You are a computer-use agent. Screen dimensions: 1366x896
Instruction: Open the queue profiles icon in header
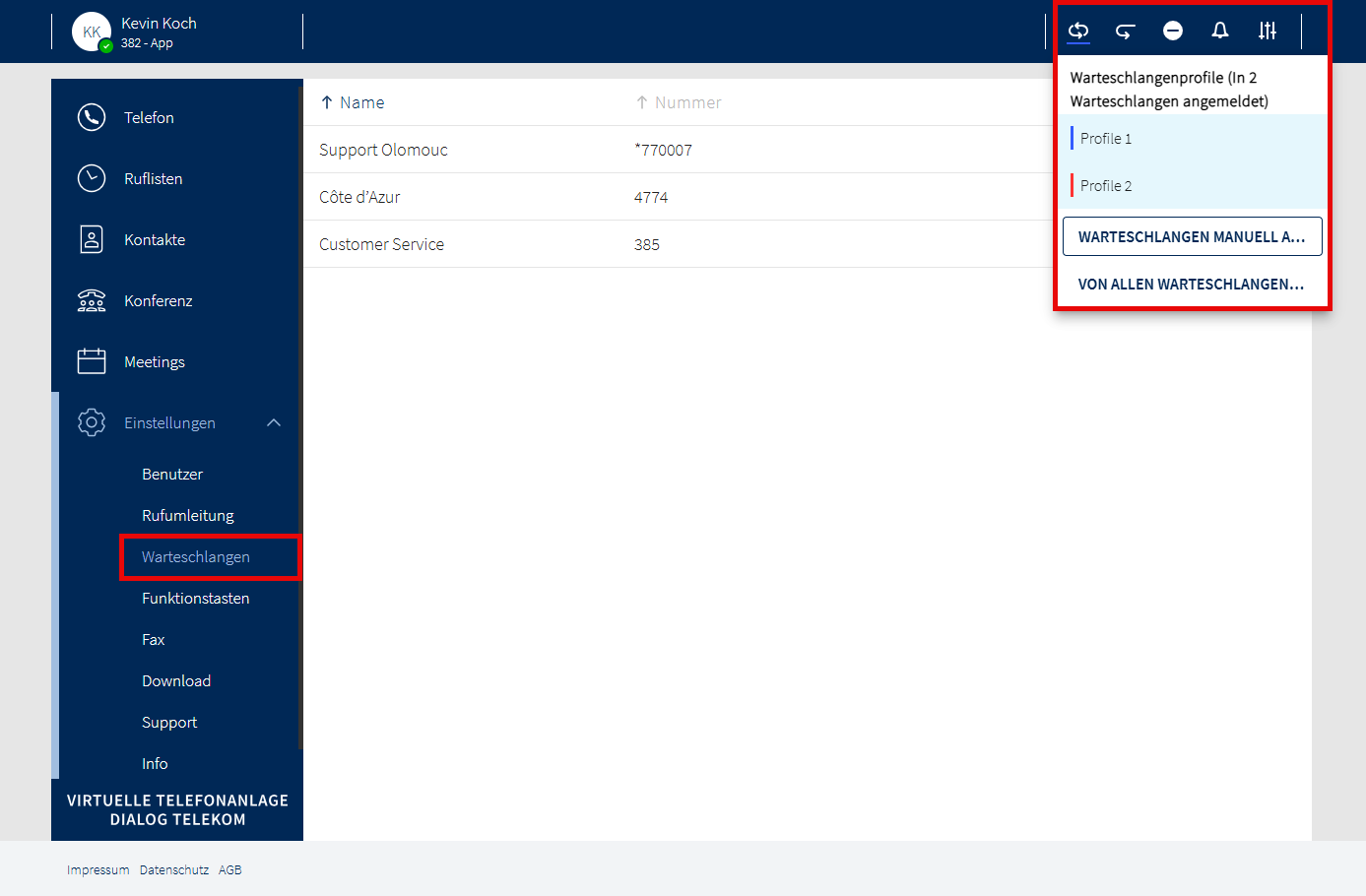tap(1078, 31)
